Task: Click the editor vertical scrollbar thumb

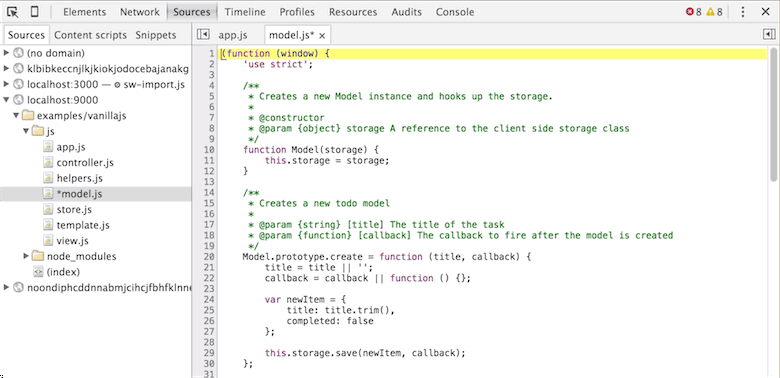Action: [774, 114]
